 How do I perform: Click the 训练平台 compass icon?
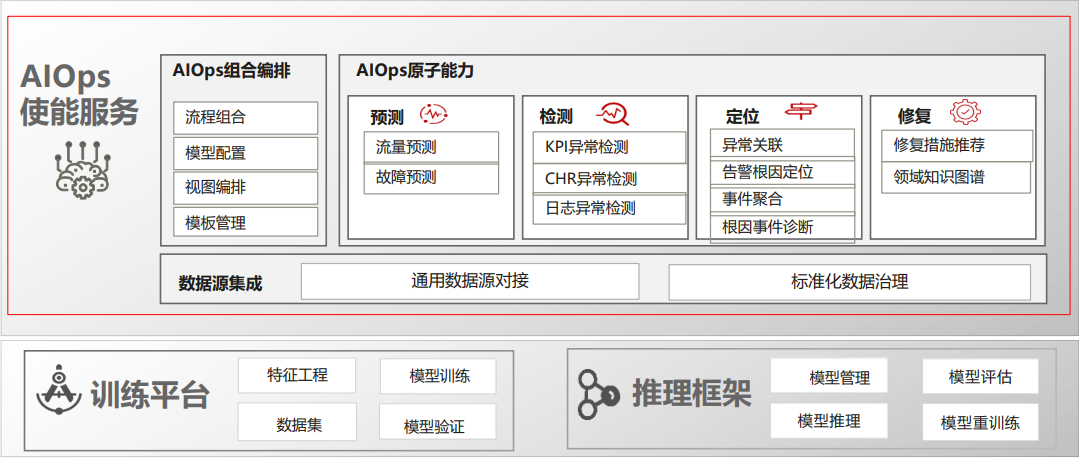click(x=58, y=391)
